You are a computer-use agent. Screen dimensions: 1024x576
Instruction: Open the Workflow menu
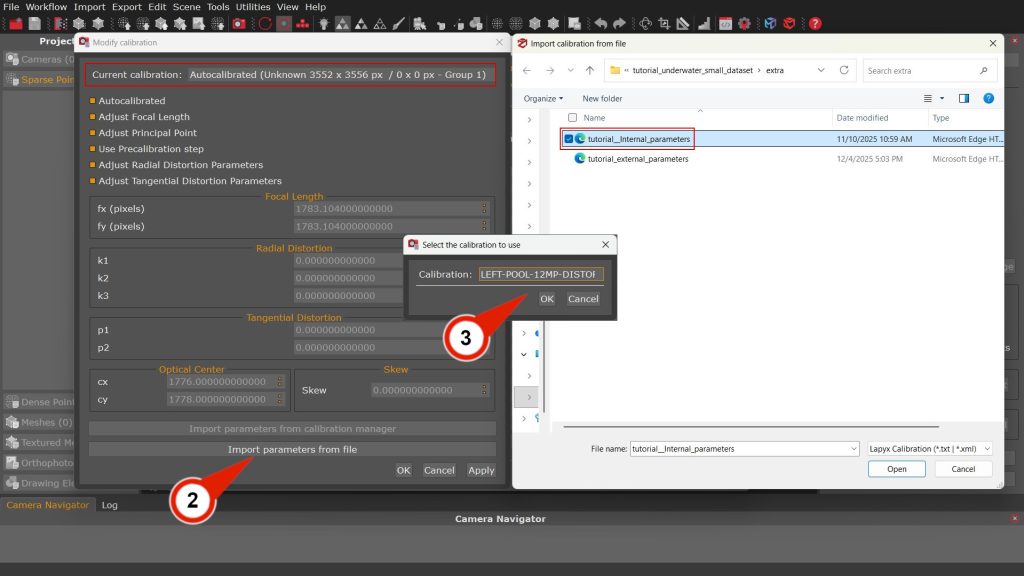point(46,7)
